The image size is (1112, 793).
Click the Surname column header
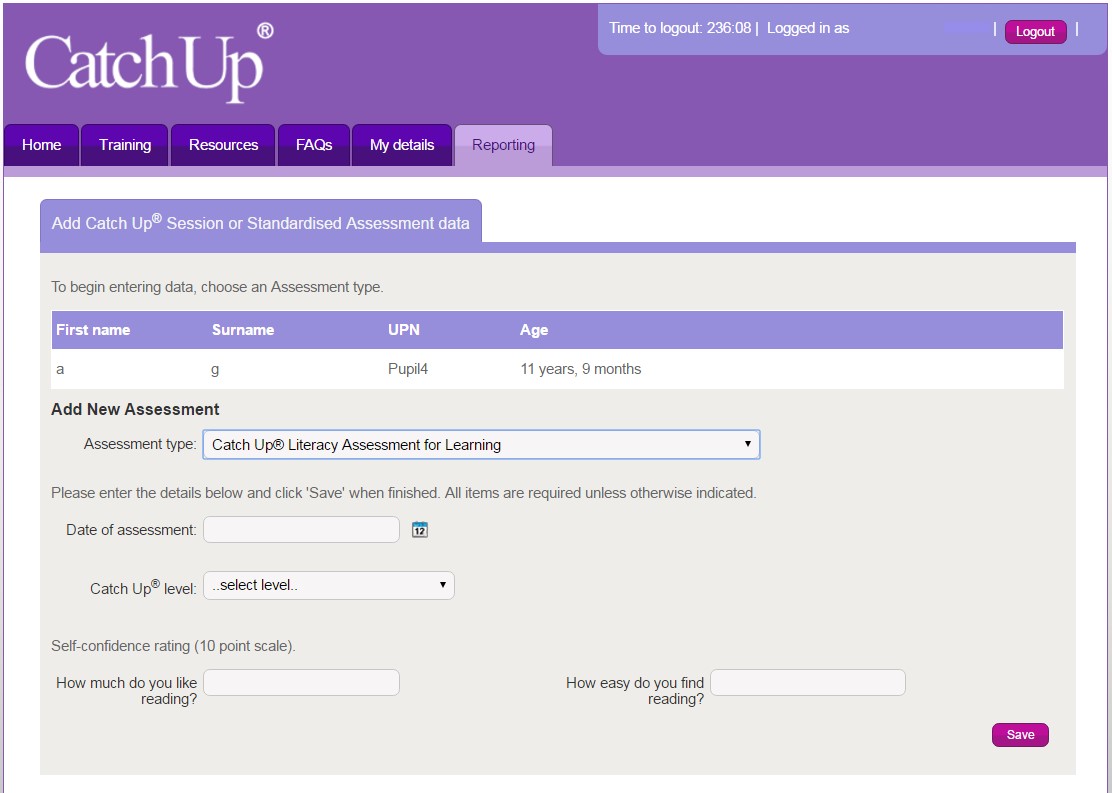pos(243,330)
